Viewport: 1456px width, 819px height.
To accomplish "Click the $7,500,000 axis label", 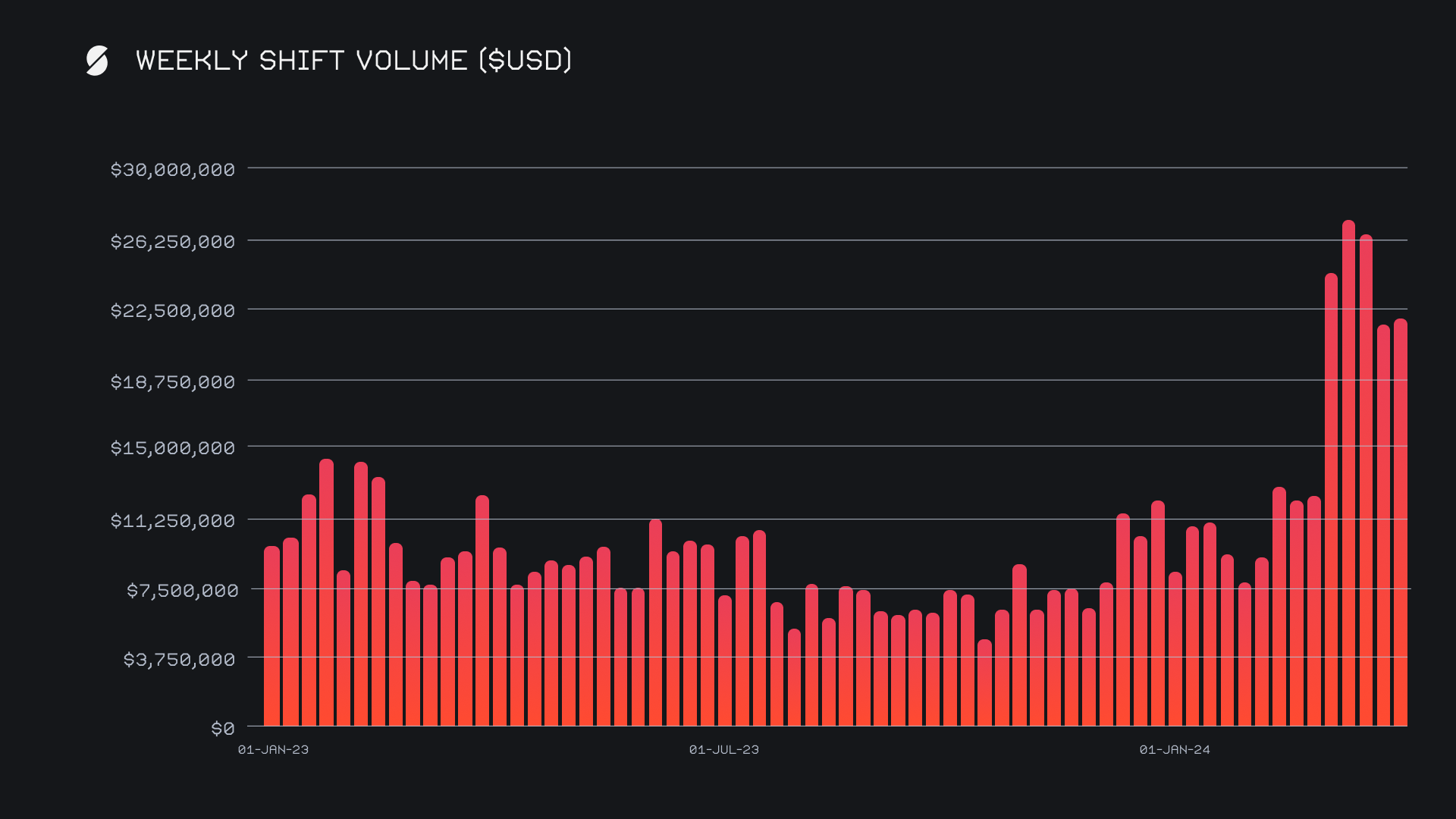I will 182,590.
